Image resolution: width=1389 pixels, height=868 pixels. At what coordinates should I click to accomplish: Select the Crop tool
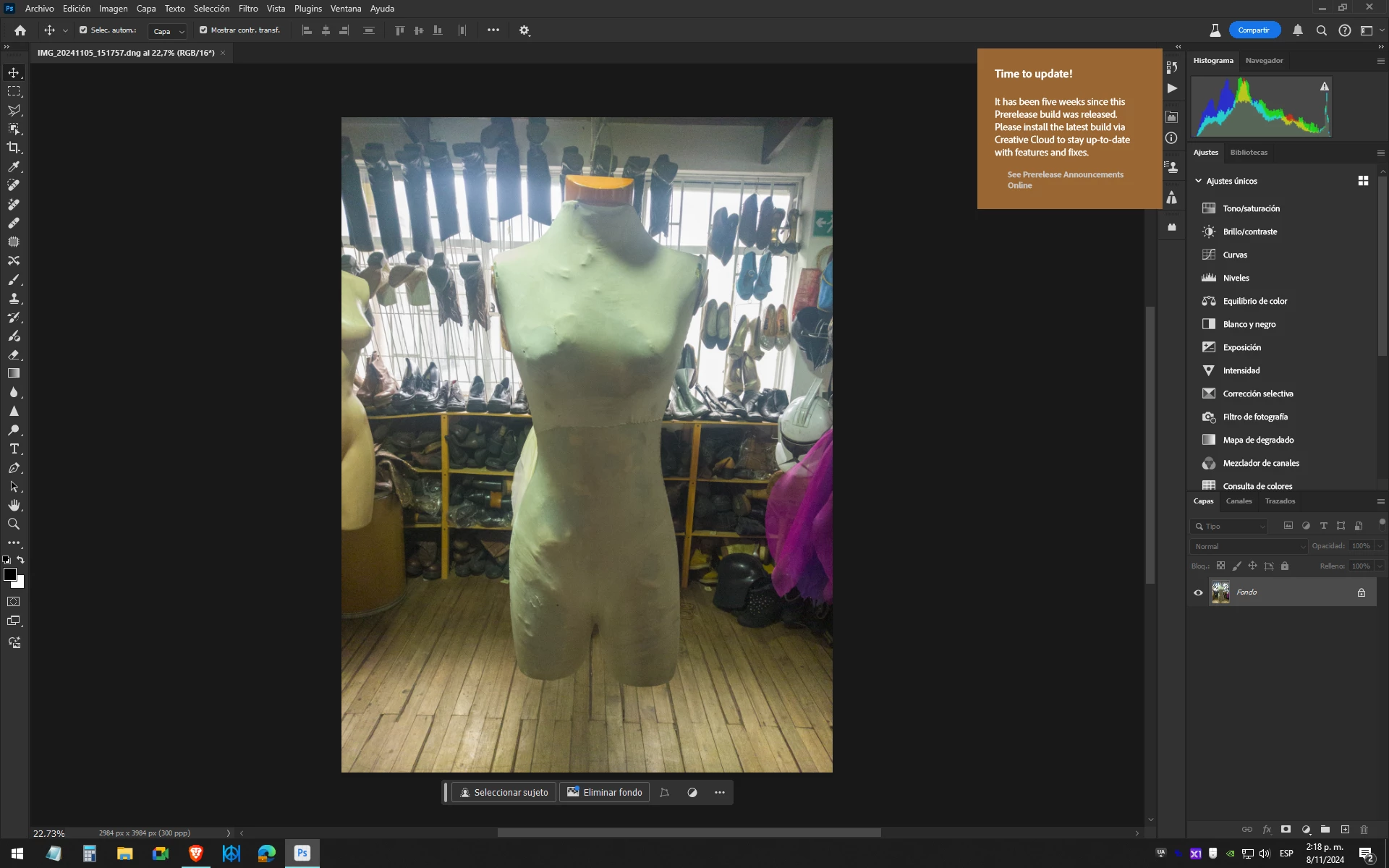click(x=14, y=148)
